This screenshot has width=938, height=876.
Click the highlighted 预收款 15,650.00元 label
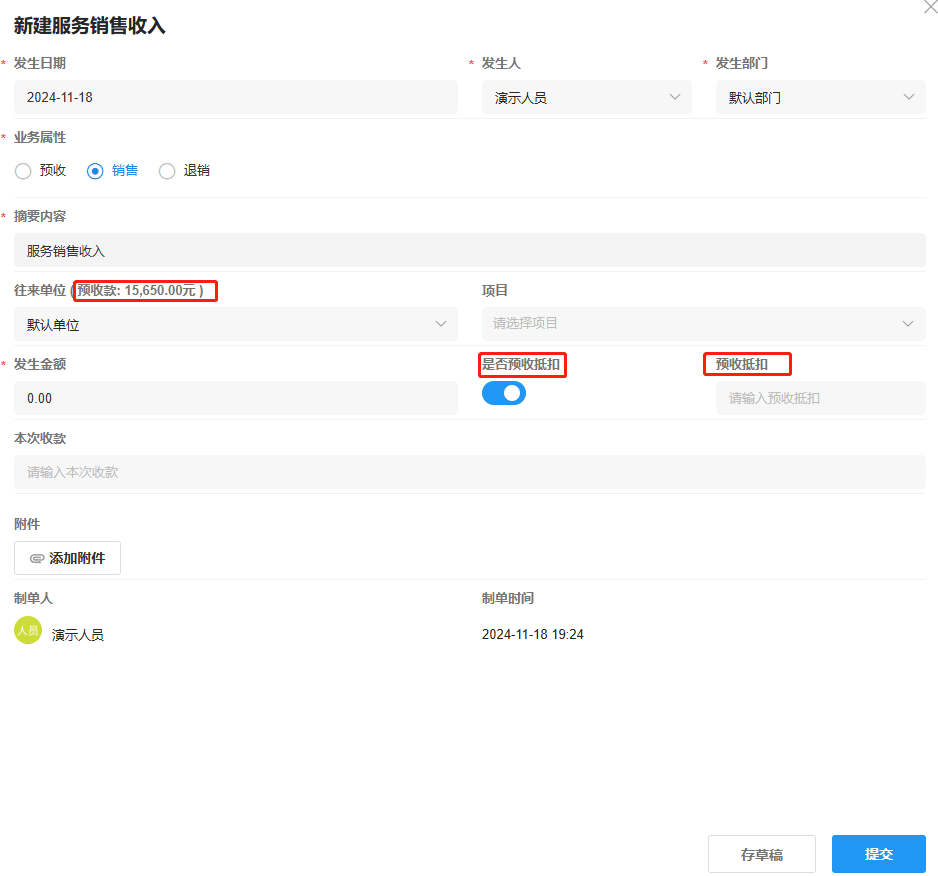point(145,291)
